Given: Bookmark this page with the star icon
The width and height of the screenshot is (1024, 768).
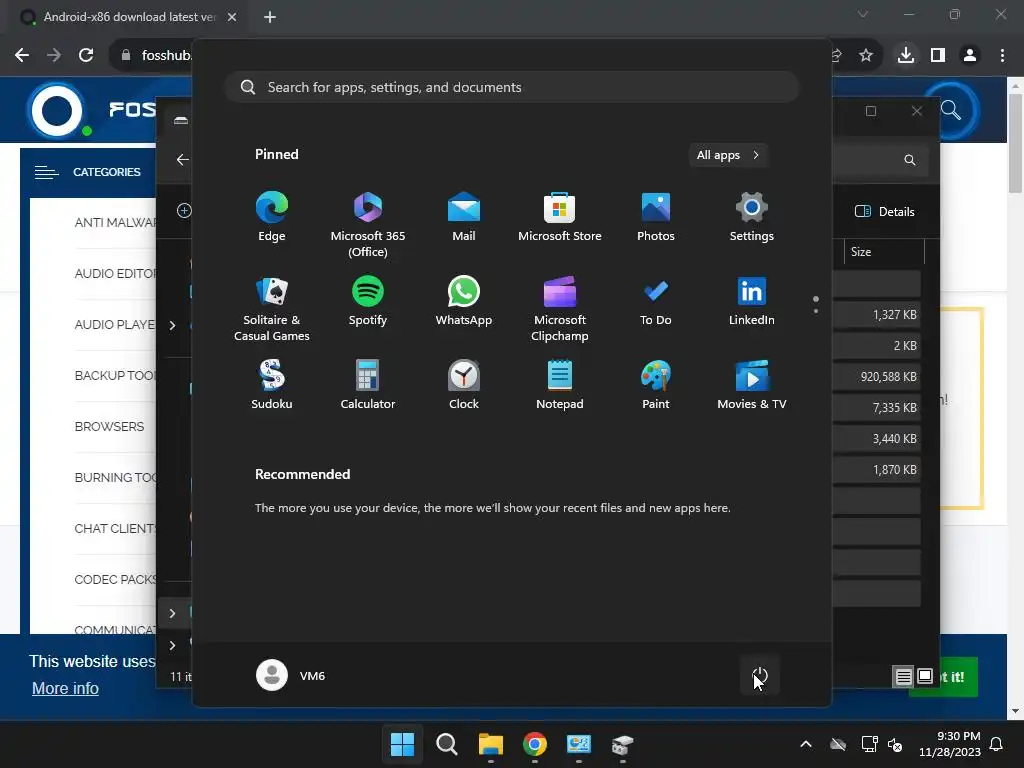Looking at the screenshot, I should 866,55.
